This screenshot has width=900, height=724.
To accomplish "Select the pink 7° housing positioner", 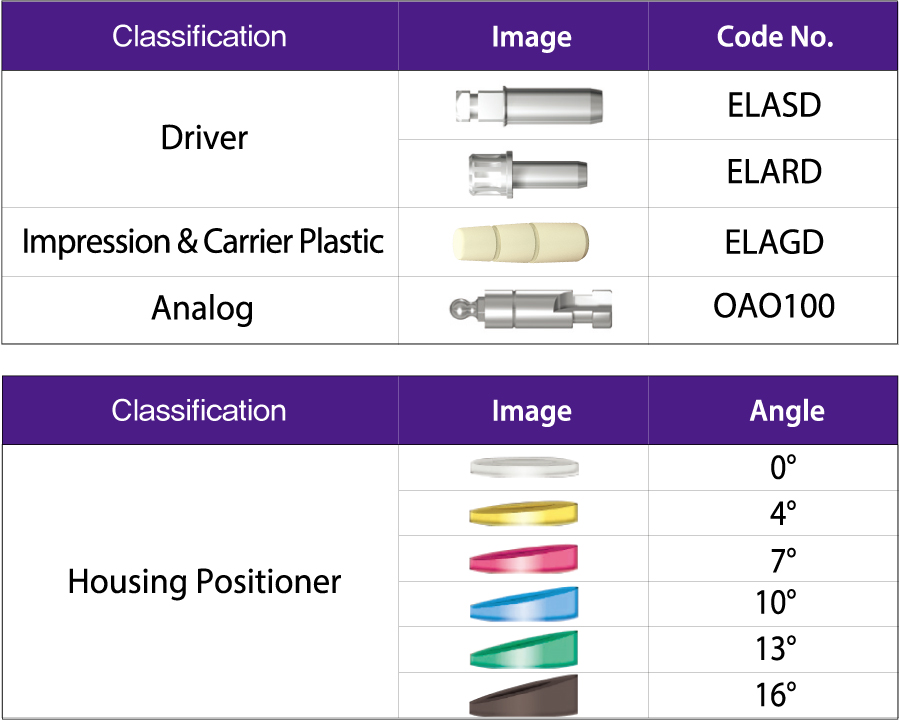I will pyautogui.click(x=524, y=558).
